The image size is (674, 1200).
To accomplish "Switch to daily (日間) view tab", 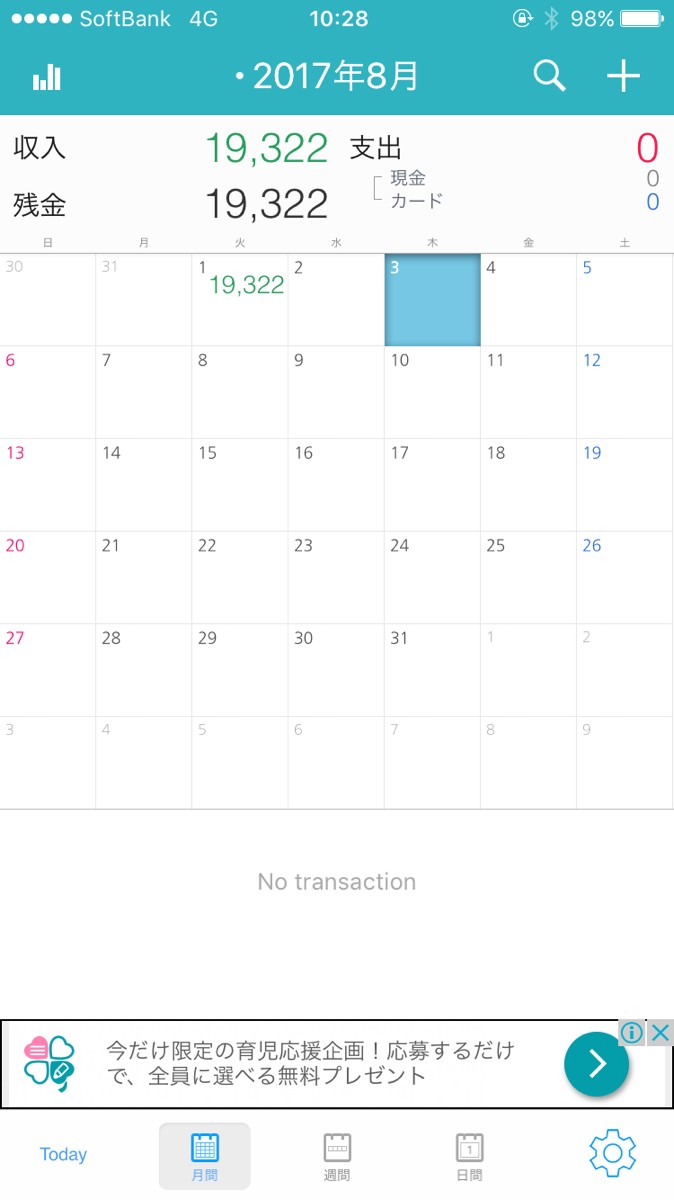I will click(469, 1156).
